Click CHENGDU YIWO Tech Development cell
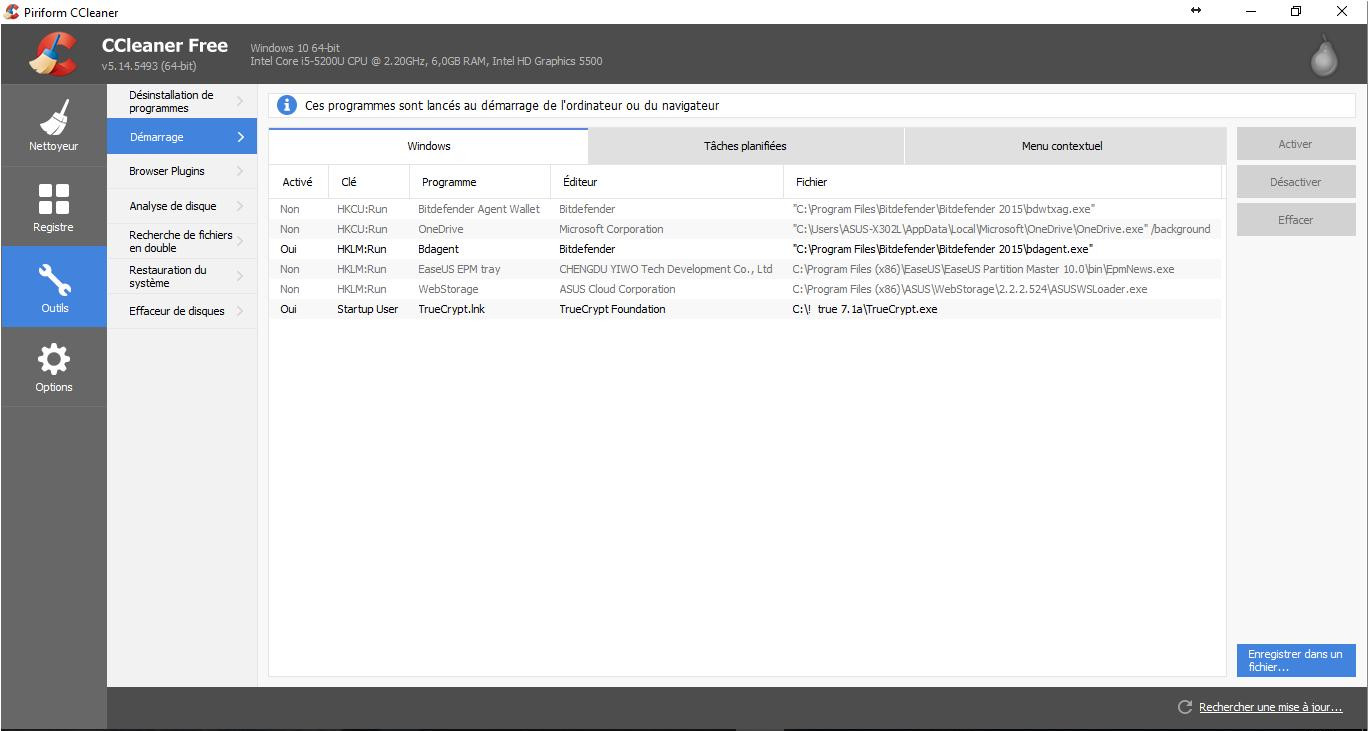Image resolution: width=1368 pixels, height=731 pixels. 666,269
